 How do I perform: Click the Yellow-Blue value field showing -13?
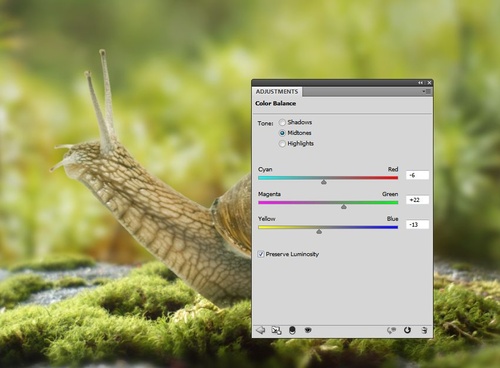[417, 225]
